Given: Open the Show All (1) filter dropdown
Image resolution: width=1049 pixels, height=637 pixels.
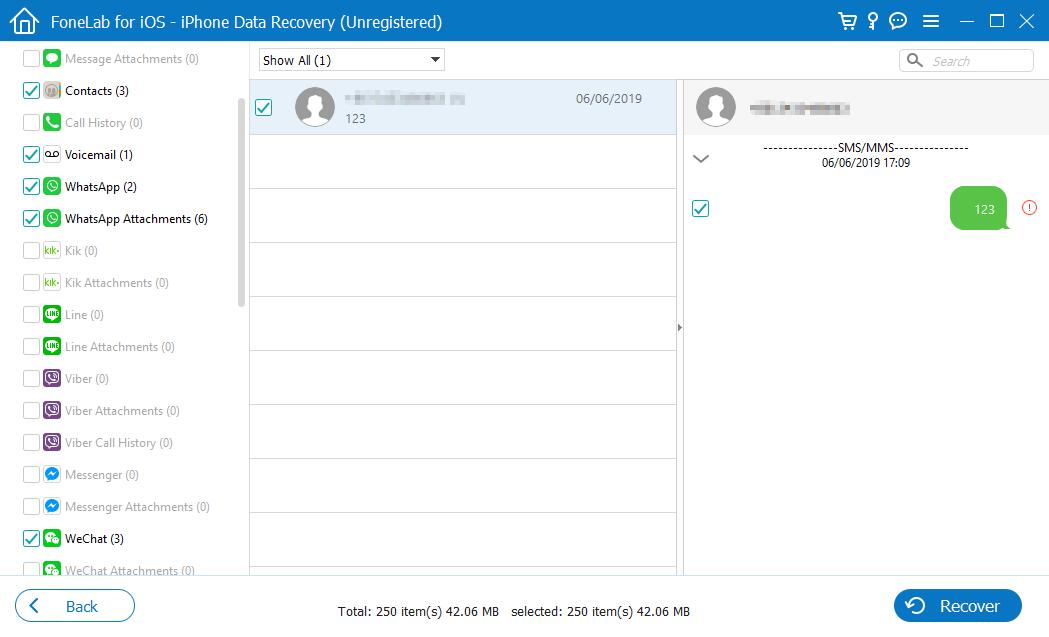Looking at the screenshot, I should [x=352, y=60].
